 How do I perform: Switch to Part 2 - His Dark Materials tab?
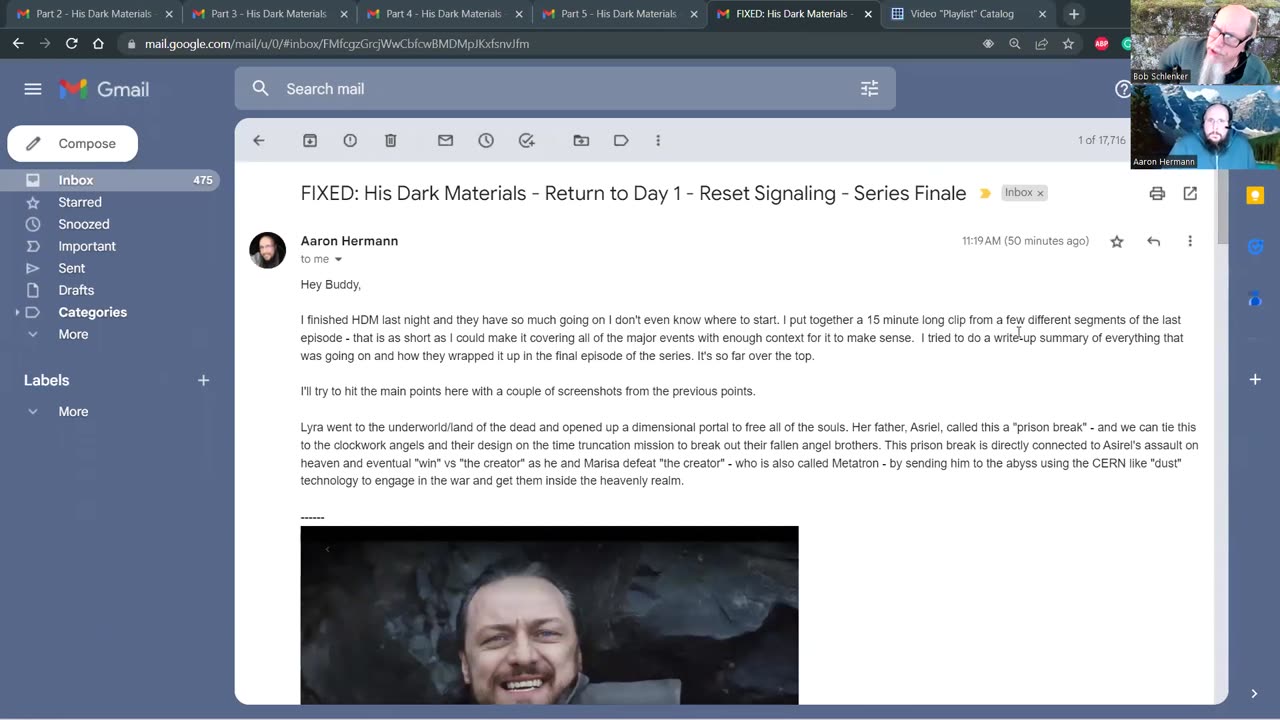(x=93, y=14)
